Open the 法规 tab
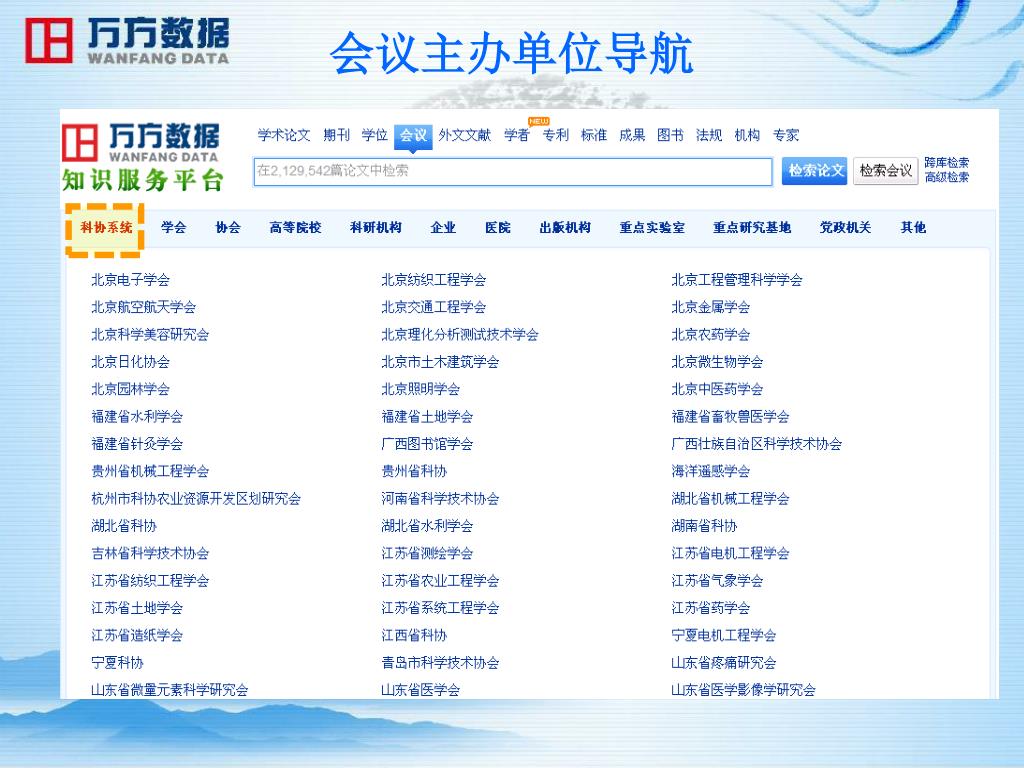The width and height of the screenshot is (1024, 768). 709,135
